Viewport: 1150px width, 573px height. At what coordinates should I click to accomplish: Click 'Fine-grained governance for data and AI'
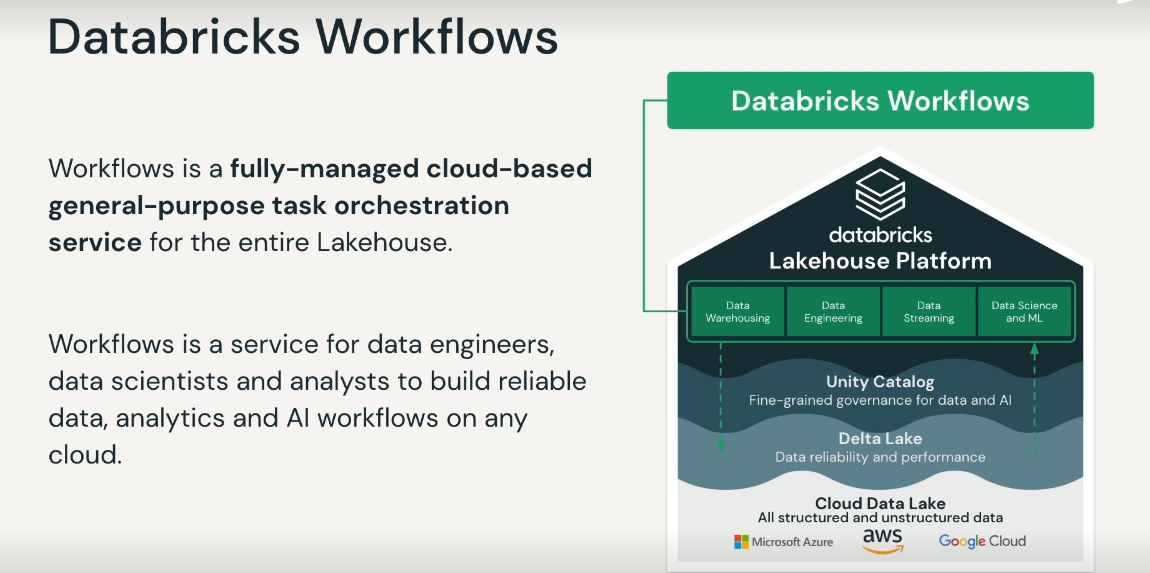tap(880, 401)
